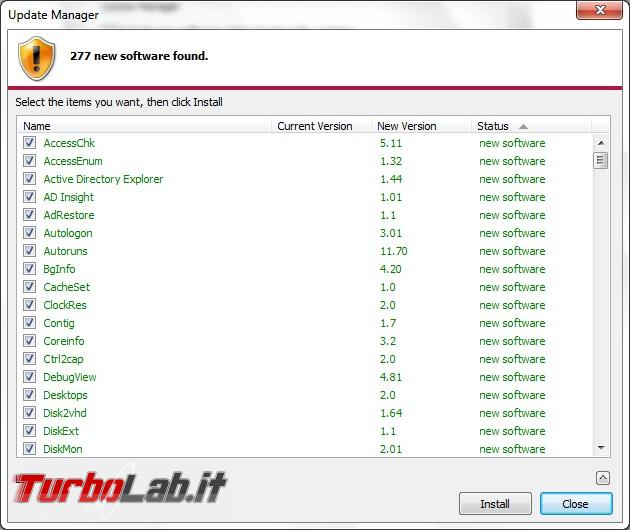Uncheck the Coreinfo checkbox
Viewport: 630px width, 530px height.
pyautogui.click(x=29, y=341)
